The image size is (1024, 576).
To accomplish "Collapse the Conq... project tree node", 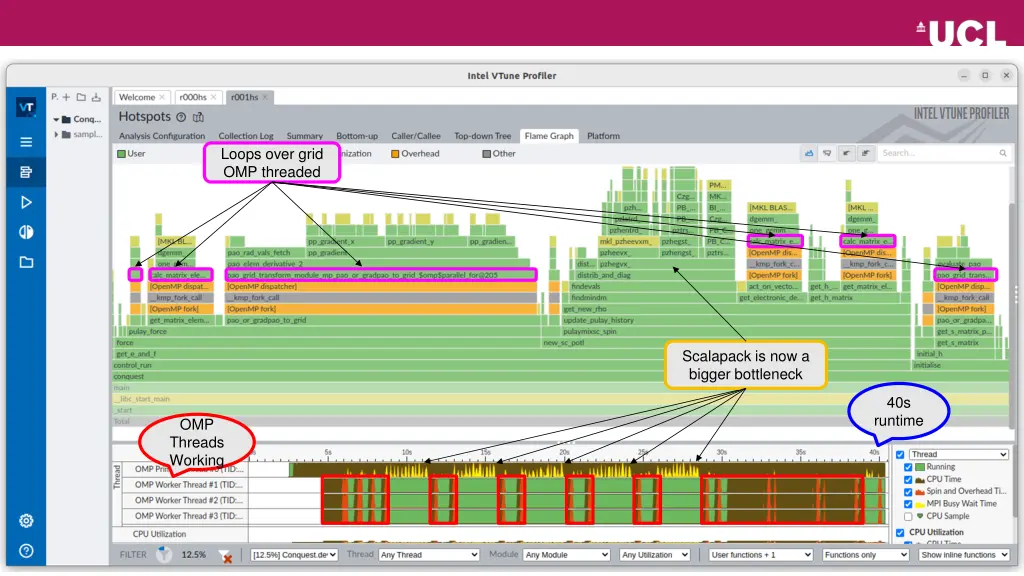I will 56,120.
